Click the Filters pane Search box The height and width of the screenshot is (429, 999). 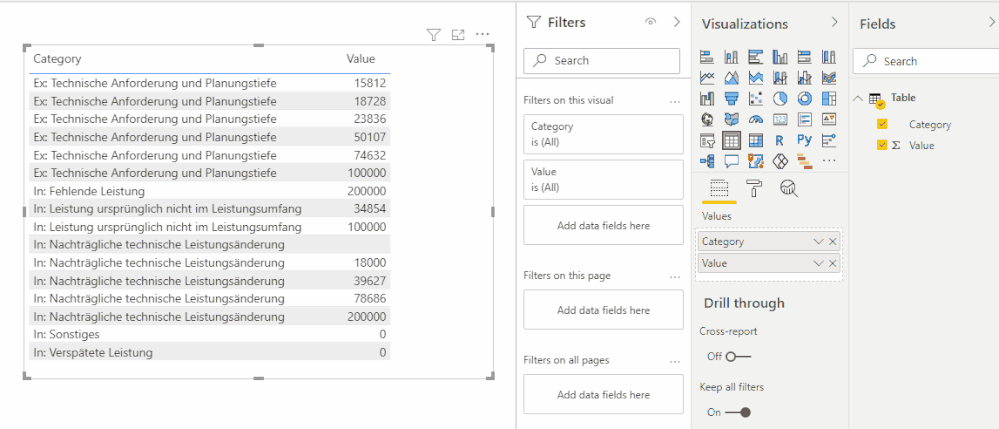602,61
